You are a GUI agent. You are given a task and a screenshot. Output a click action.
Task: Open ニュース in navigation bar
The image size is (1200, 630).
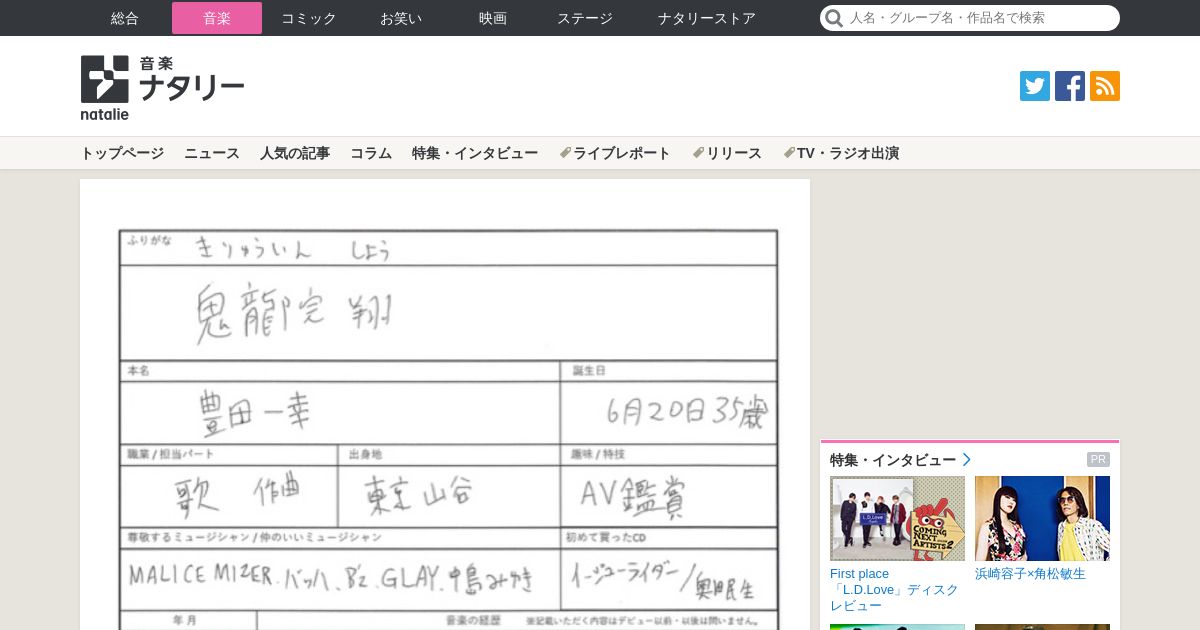pyautogui.click(x=212, y=153)
